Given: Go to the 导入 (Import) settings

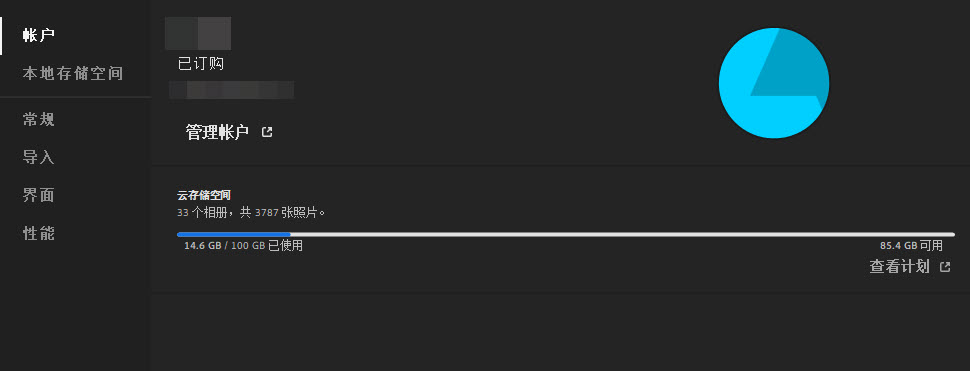Looking at the screenshot, I should click(38, 157).
